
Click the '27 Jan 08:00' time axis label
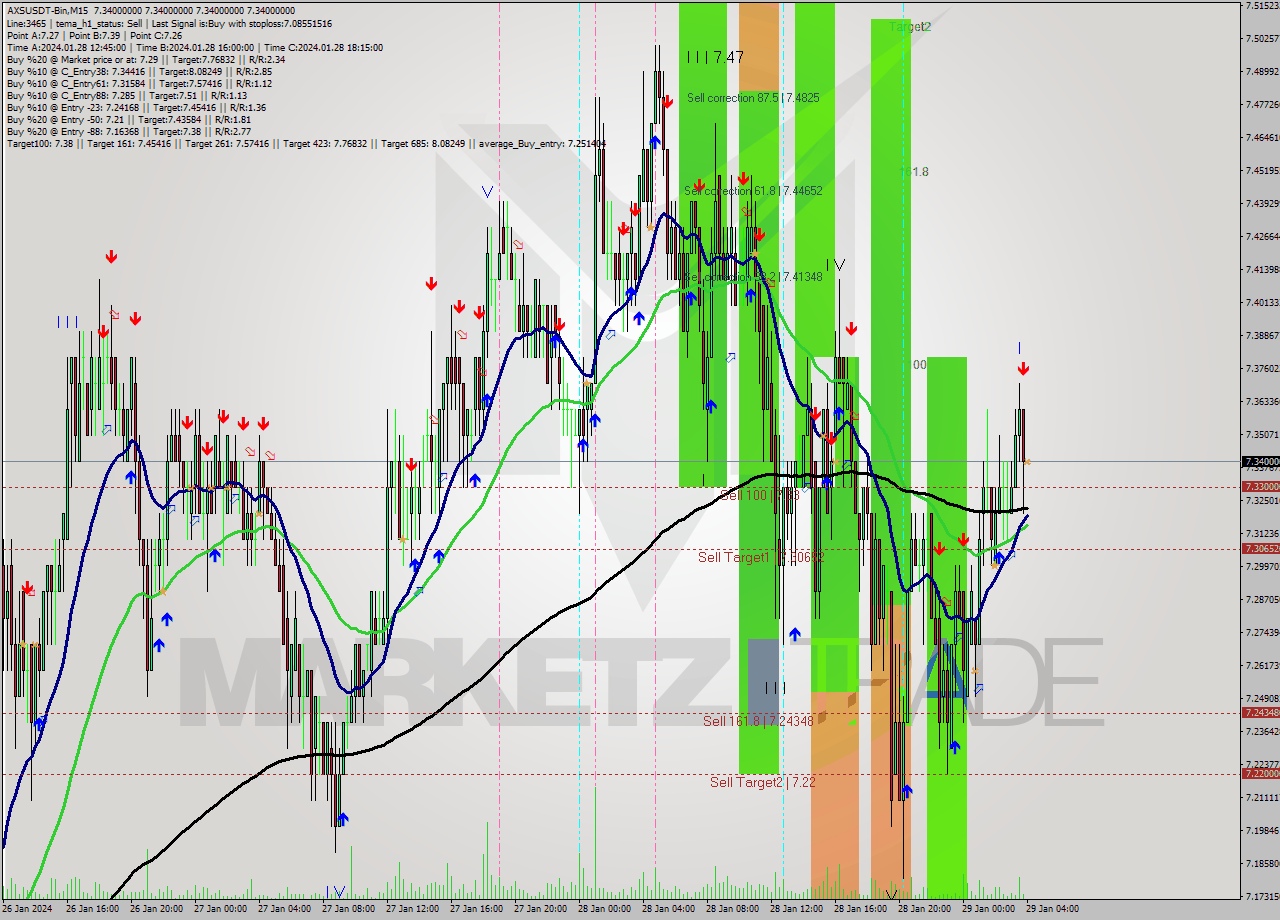pyautogui.click(x=347, y=909)
